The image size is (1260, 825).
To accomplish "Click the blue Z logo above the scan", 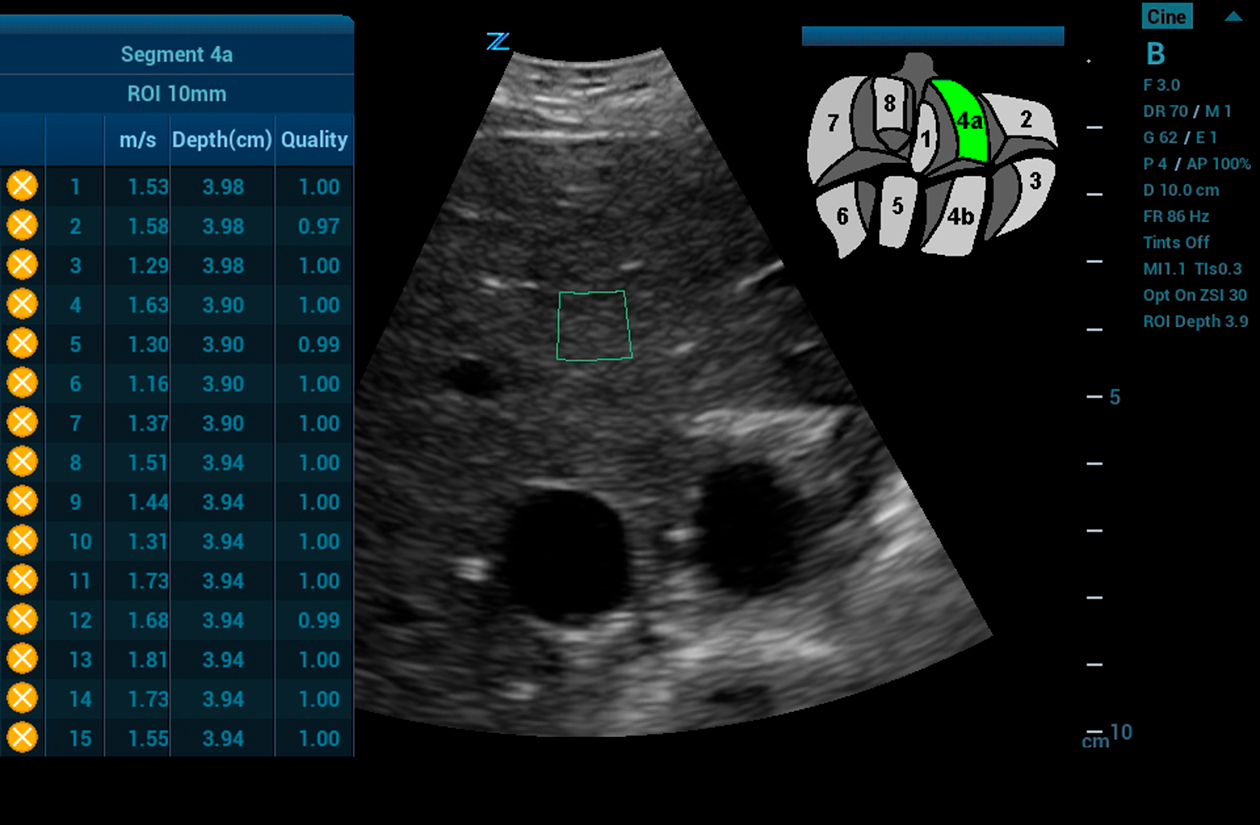I will pos(498,41).
